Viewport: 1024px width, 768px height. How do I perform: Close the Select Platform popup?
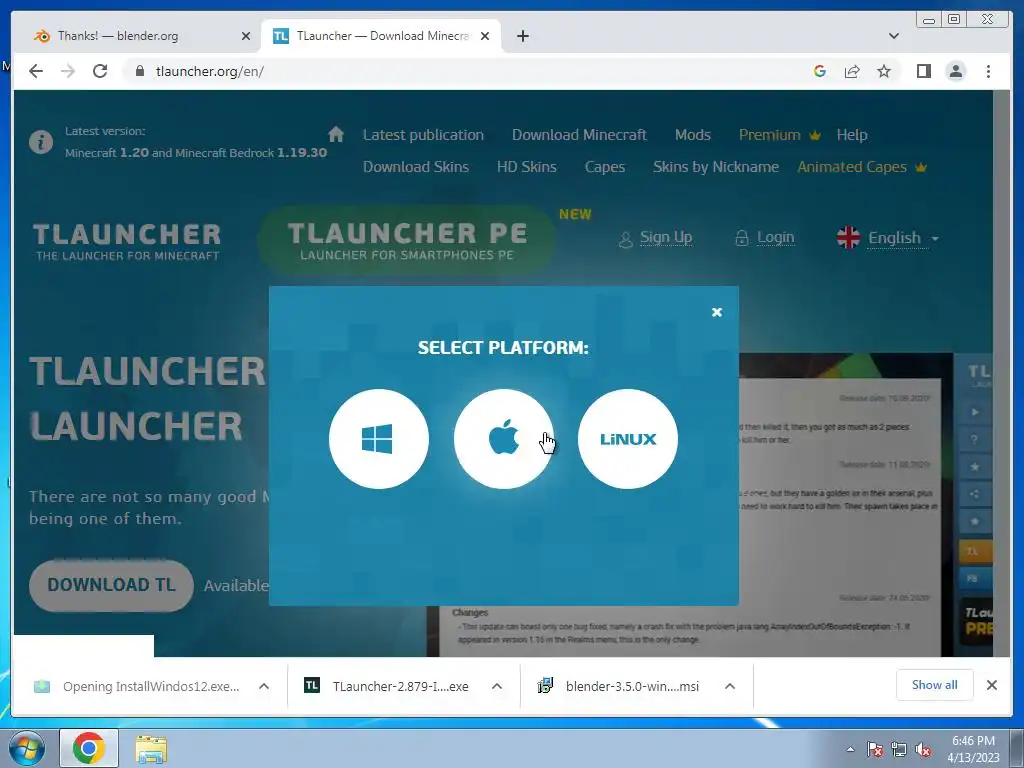[716, 312]
